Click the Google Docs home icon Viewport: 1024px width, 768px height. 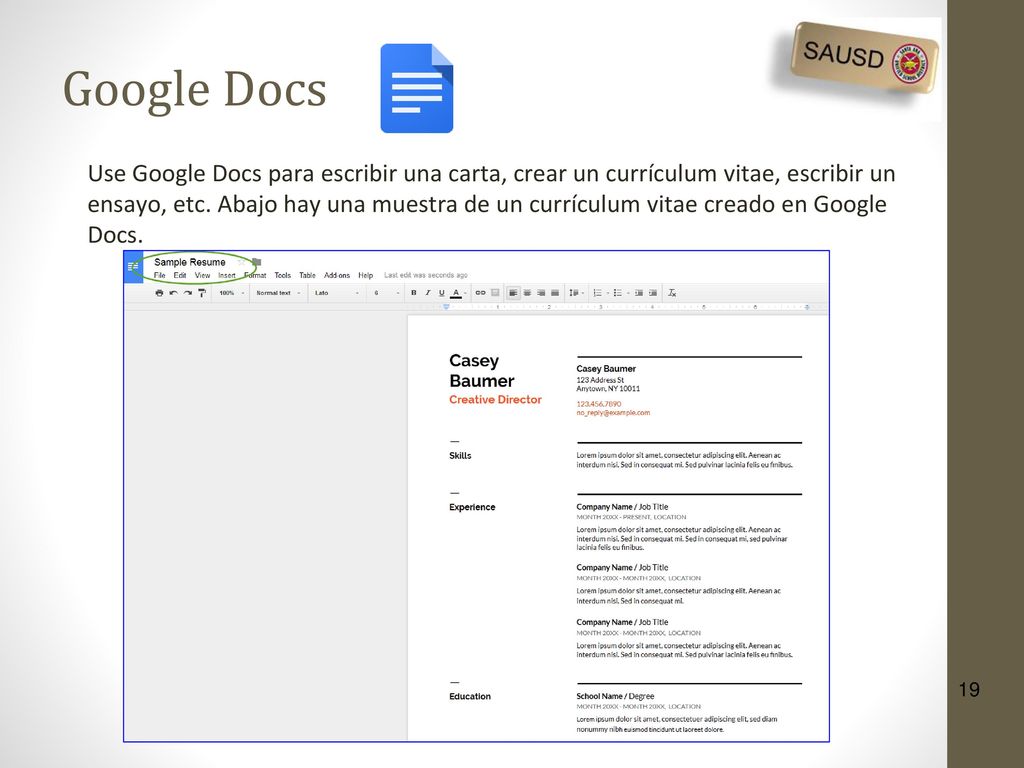pyautogui.click(x=133, y=266)
